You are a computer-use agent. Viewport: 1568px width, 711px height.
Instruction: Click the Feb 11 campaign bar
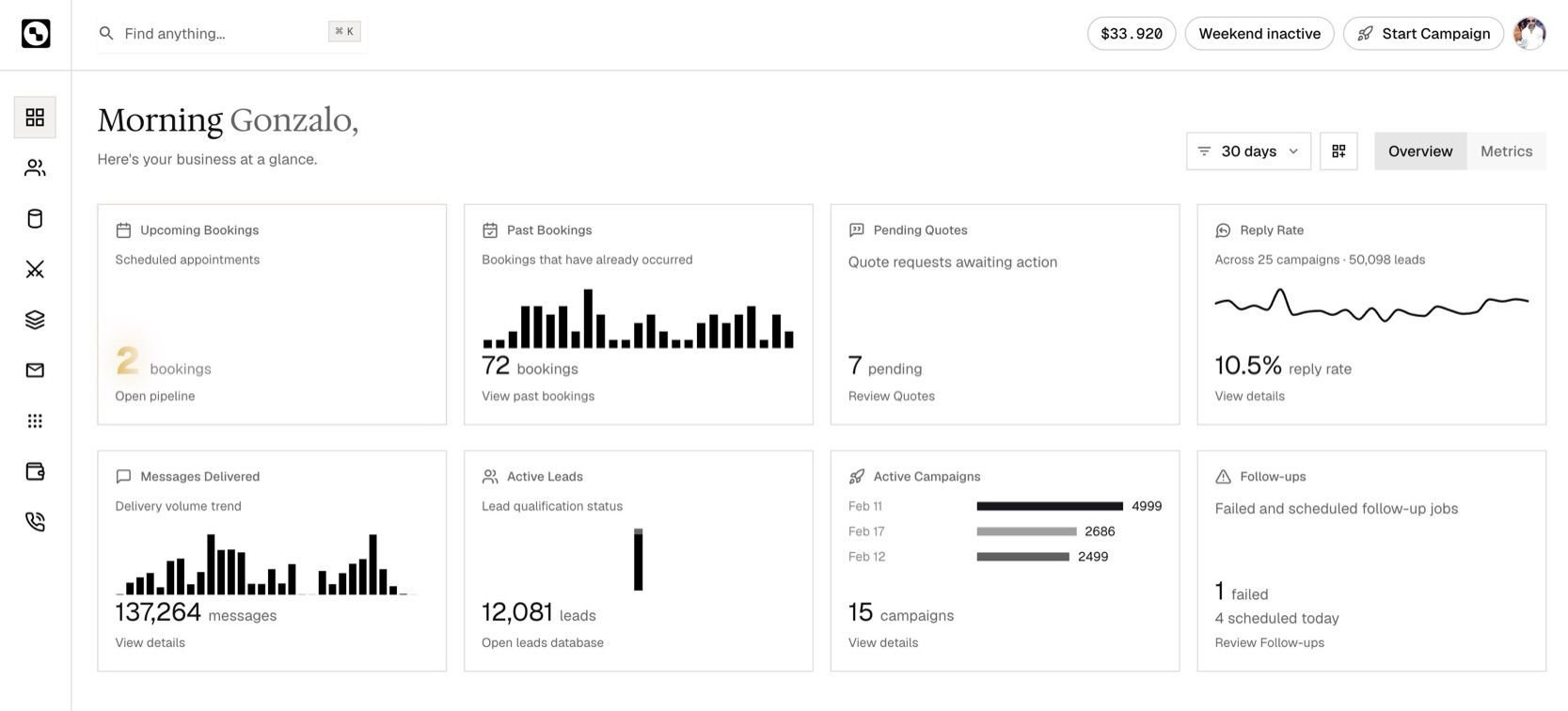(x=1050, y=506)
